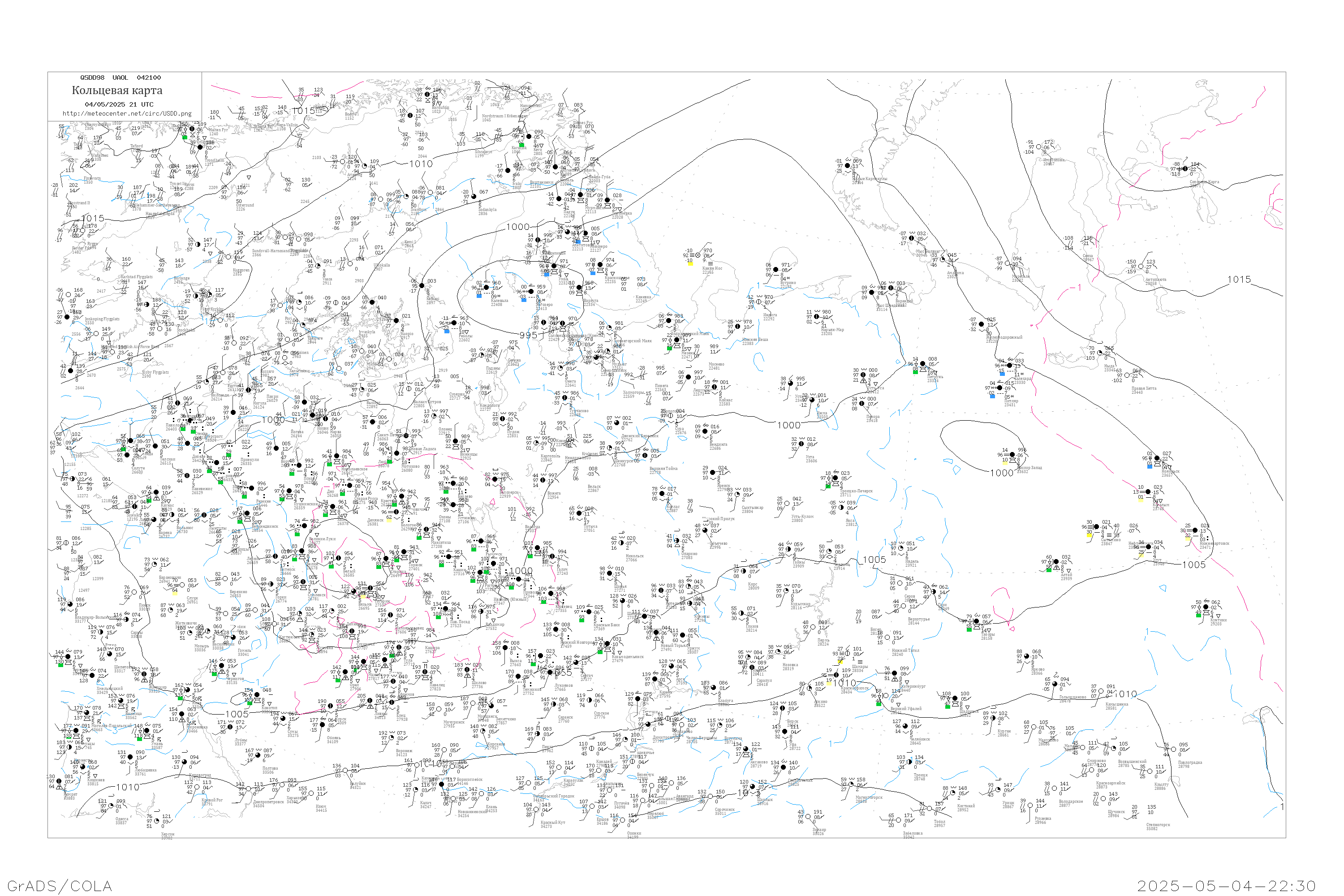Click the filled cloud circle at Салехард station

coord(1010,365)
